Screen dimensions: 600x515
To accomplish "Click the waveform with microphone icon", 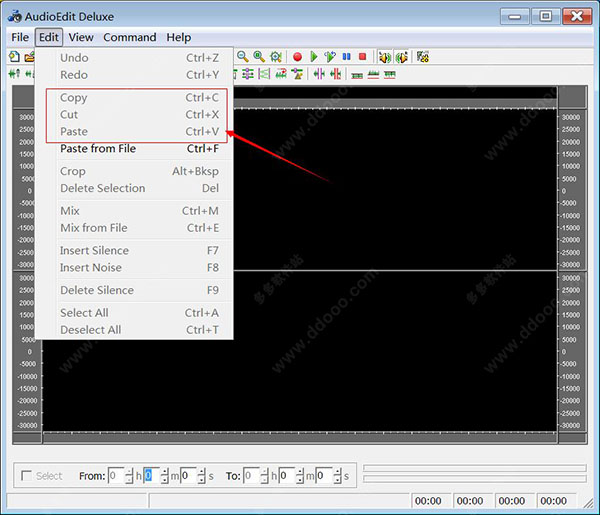I will click(x=14, y=73).
